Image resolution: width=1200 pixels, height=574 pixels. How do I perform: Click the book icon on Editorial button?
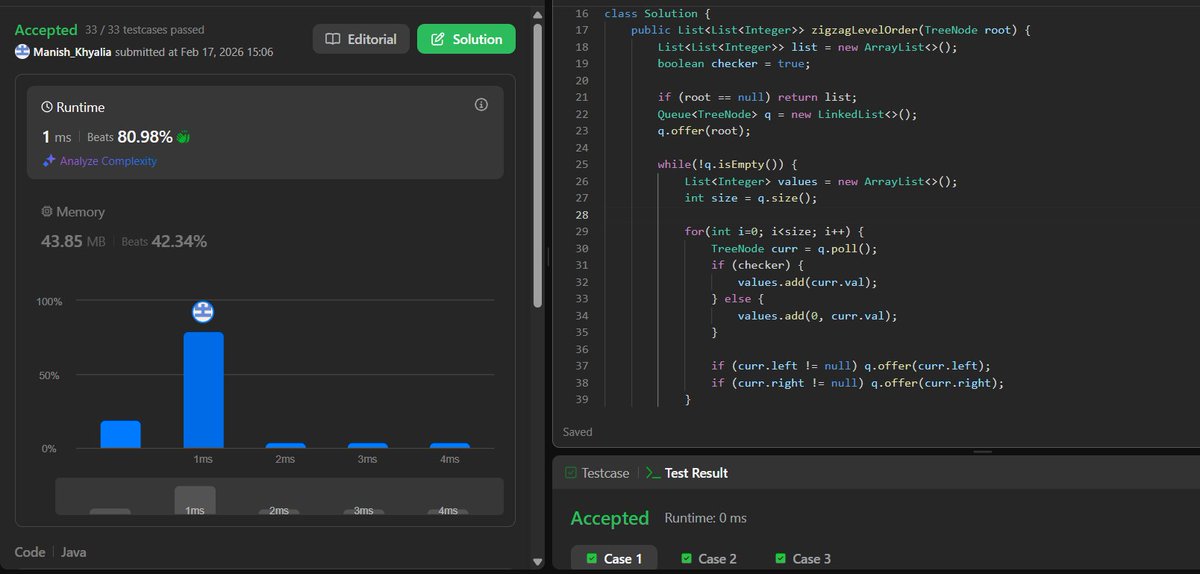pyautogui.click(x=333, y=40)
